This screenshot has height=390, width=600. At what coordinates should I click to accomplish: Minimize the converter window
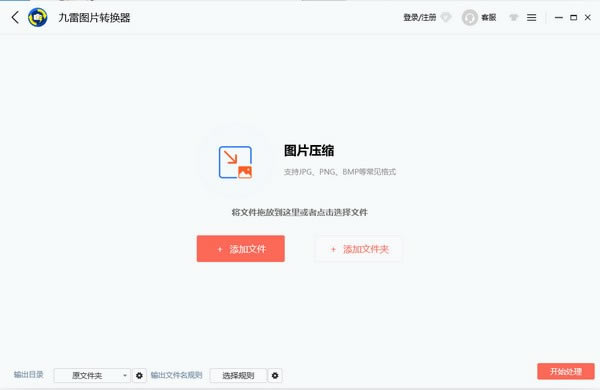point(559,17)
